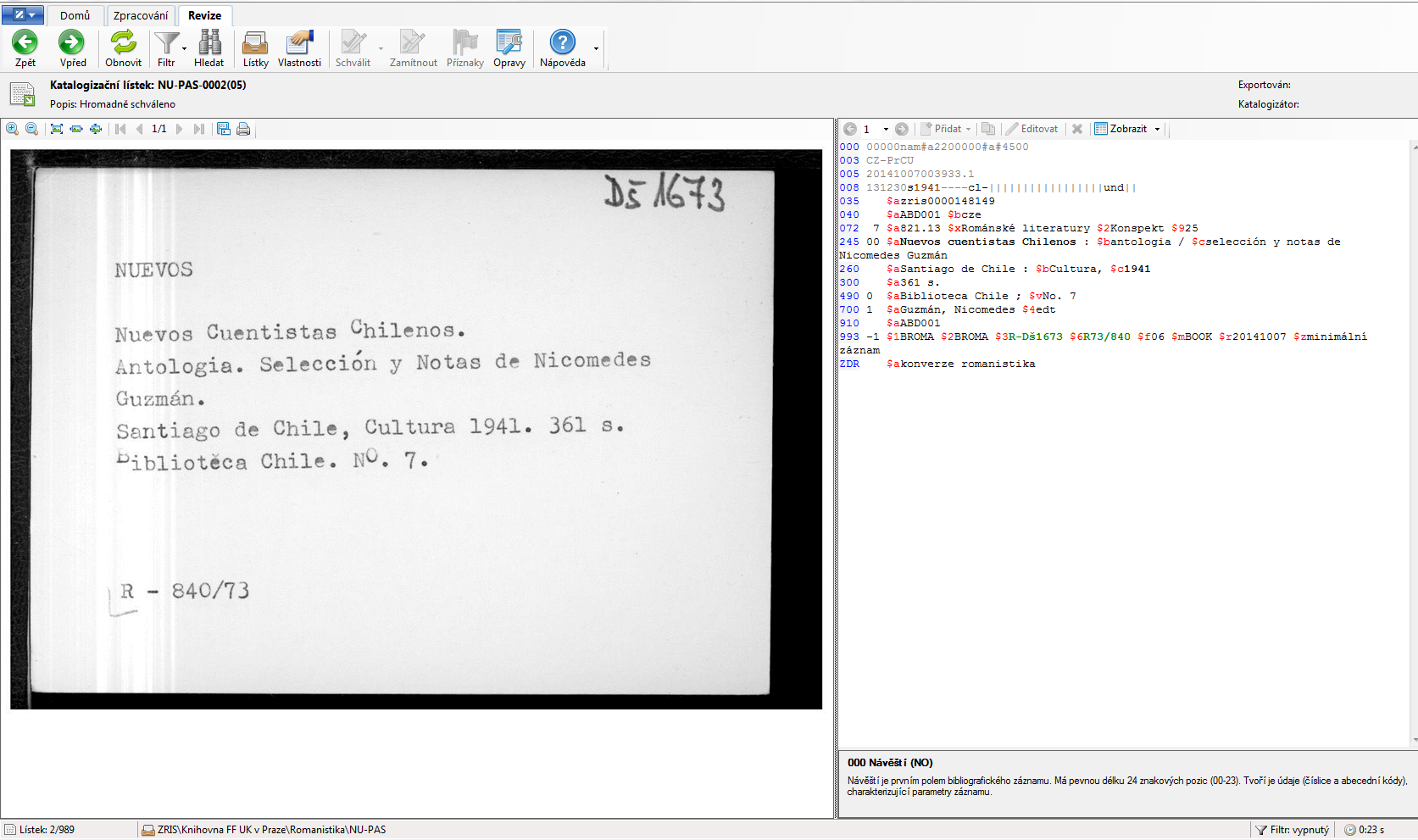Switch to the Domů tab
Viewport: 1418px width, 840px height.
pos(75,15)
